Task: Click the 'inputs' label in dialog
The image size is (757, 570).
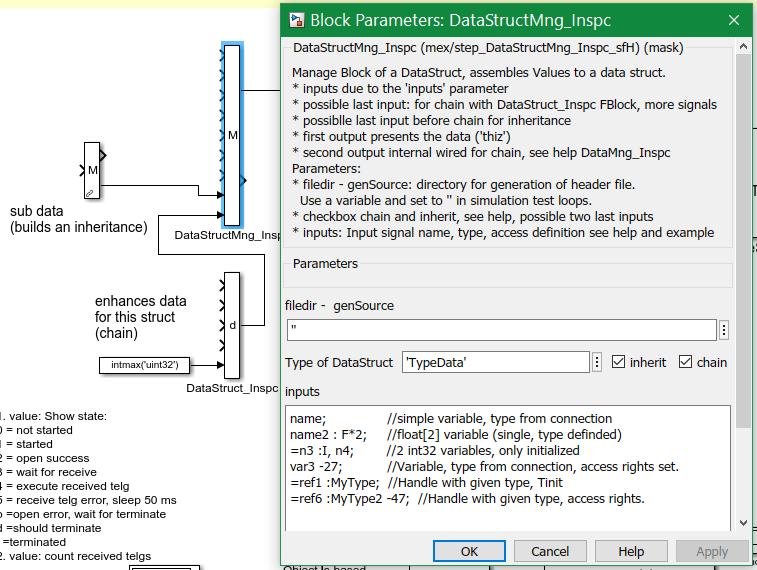Action: pyautogui.click(x=302, y=391)
